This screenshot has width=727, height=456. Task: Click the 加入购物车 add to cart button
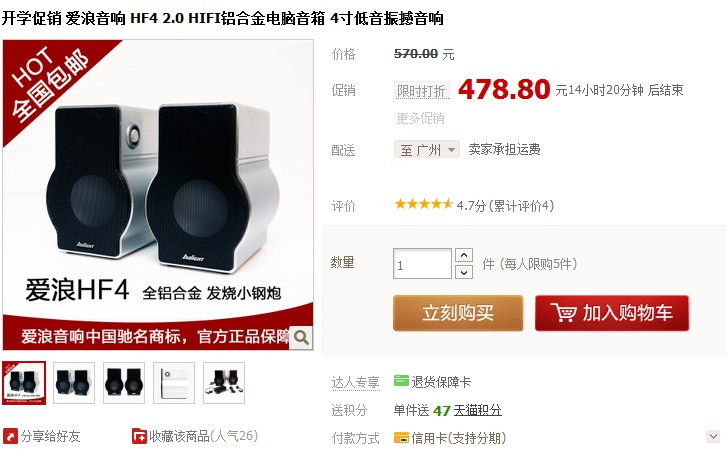tap(612, 313)
